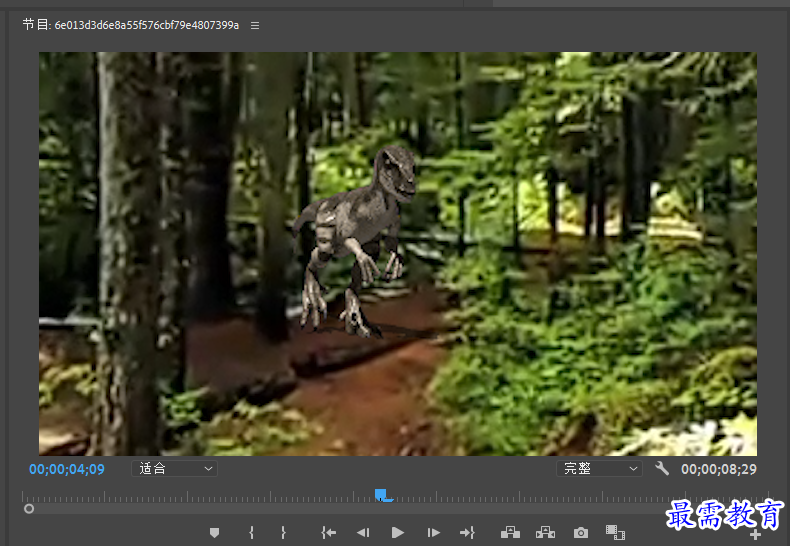Click the Mark Out bracket icon

click(x=283, y=532)
